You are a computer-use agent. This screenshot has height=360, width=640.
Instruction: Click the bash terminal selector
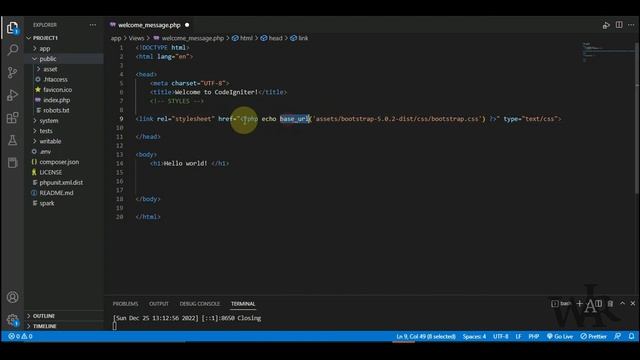pos(561,303)
